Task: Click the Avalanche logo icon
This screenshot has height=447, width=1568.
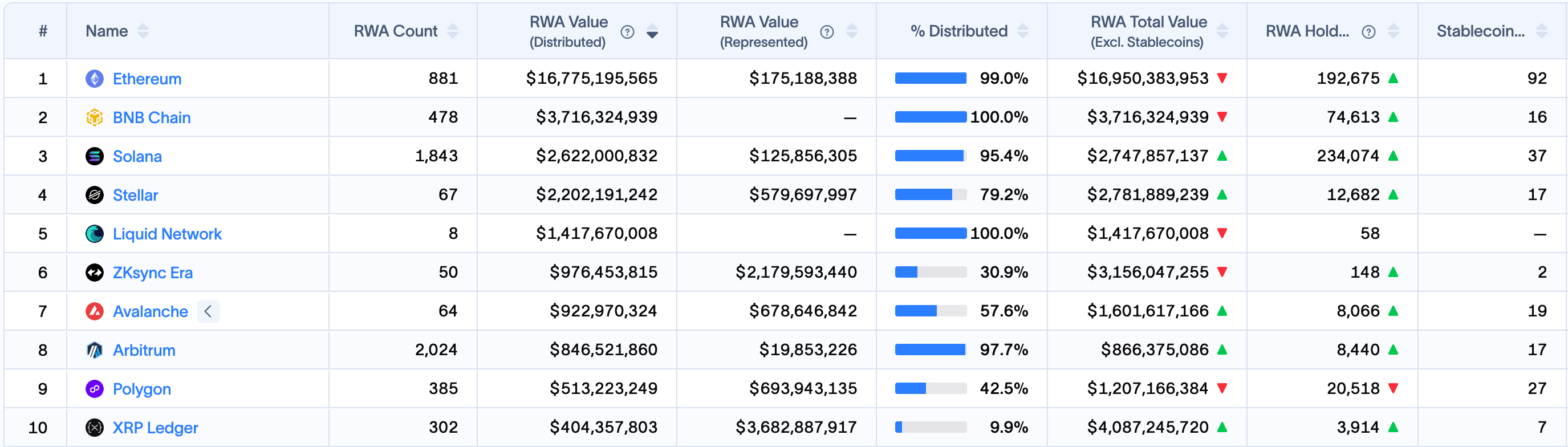Action: point(94,311)
